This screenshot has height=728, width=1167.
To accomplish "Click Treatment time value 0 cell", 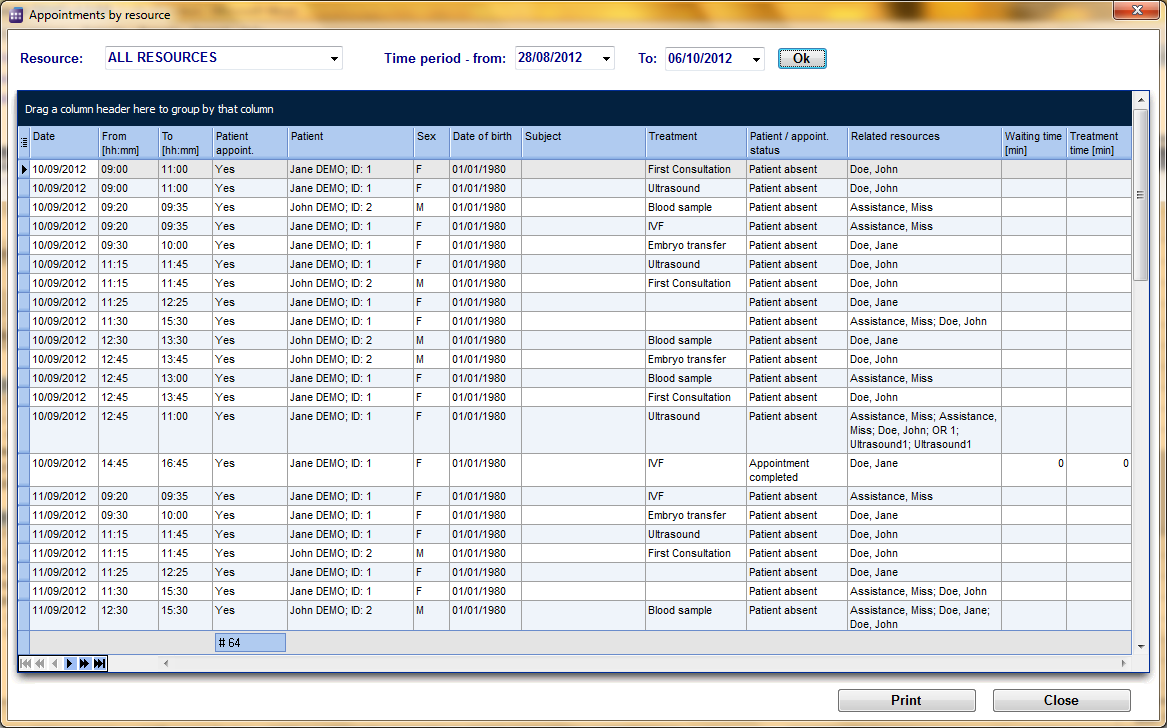I will pos(1099,470).
